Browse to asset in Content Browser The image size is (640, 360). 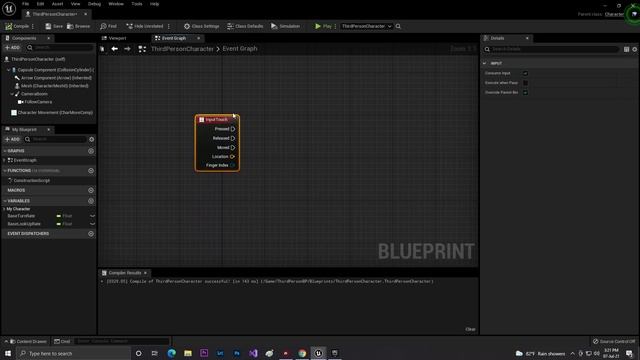78,26
